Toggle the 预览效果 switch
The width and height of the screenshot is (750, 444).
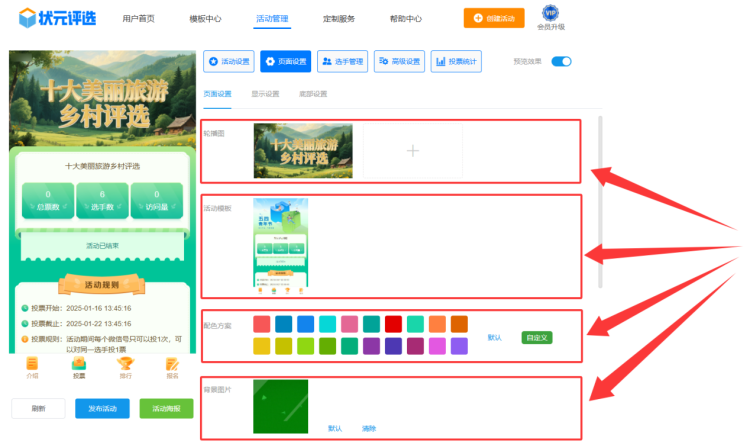[x=561, y=62]
